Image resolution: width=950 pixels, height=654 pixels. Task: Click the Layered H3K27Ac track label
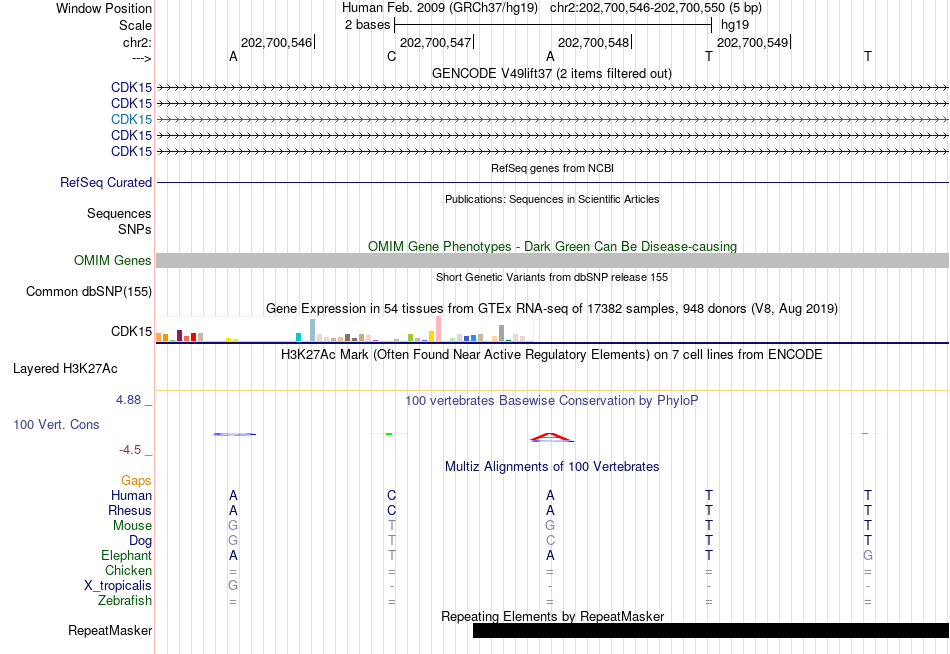(x=65, y=369)
